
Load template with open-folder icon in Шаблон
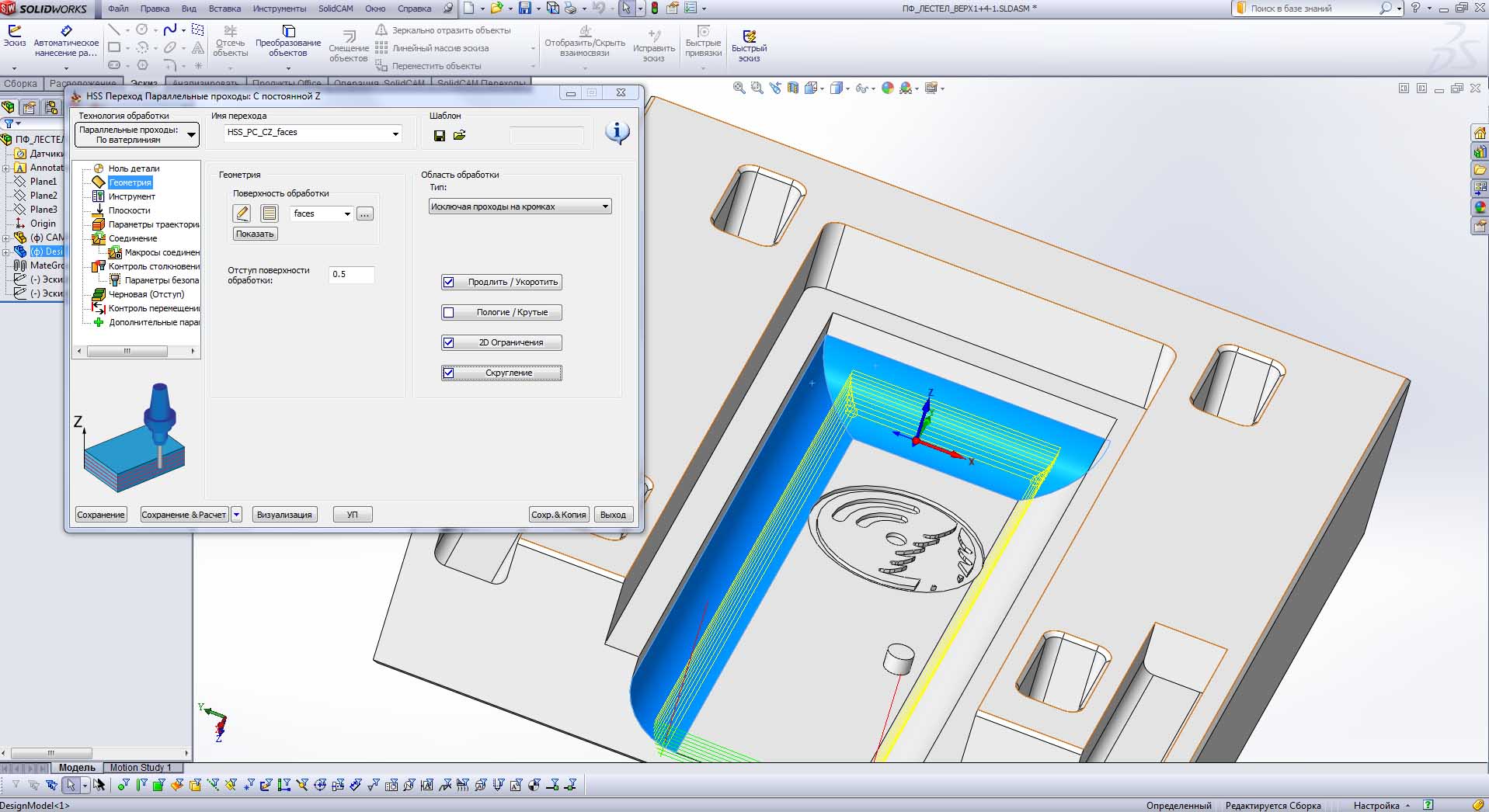point(460,135)
